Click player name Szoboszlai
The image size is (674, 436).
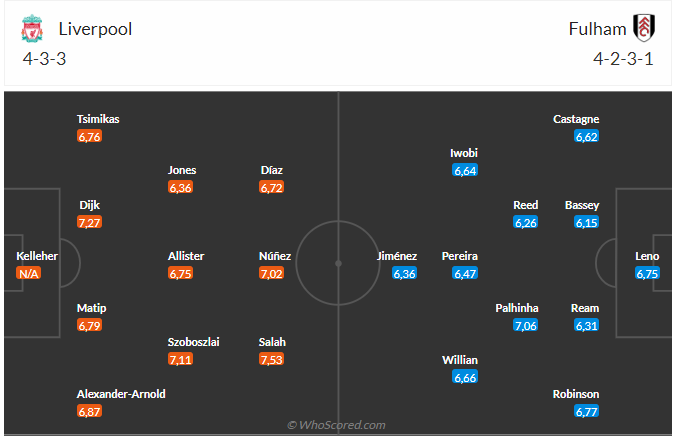tap(194, 342)
